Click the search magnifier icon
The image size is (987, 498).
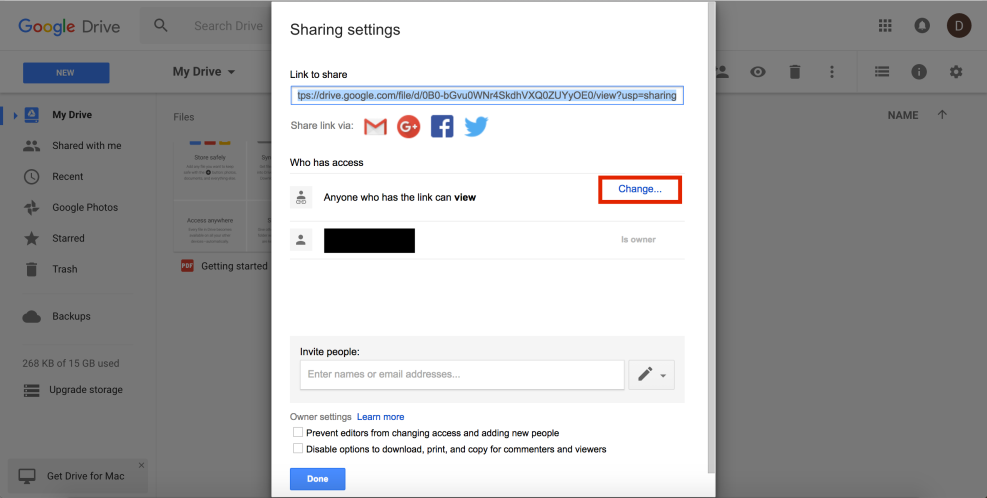(161, 26)
